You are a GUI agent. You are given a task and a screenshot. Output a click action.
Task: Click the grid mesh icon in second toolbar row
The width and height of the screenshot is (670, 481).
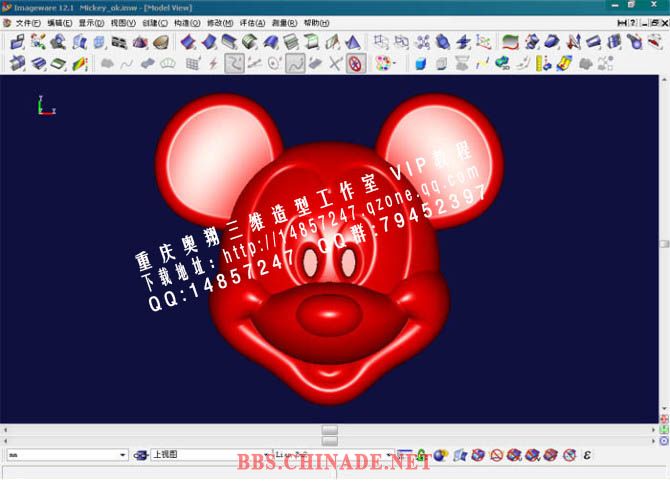pos(192,64)
